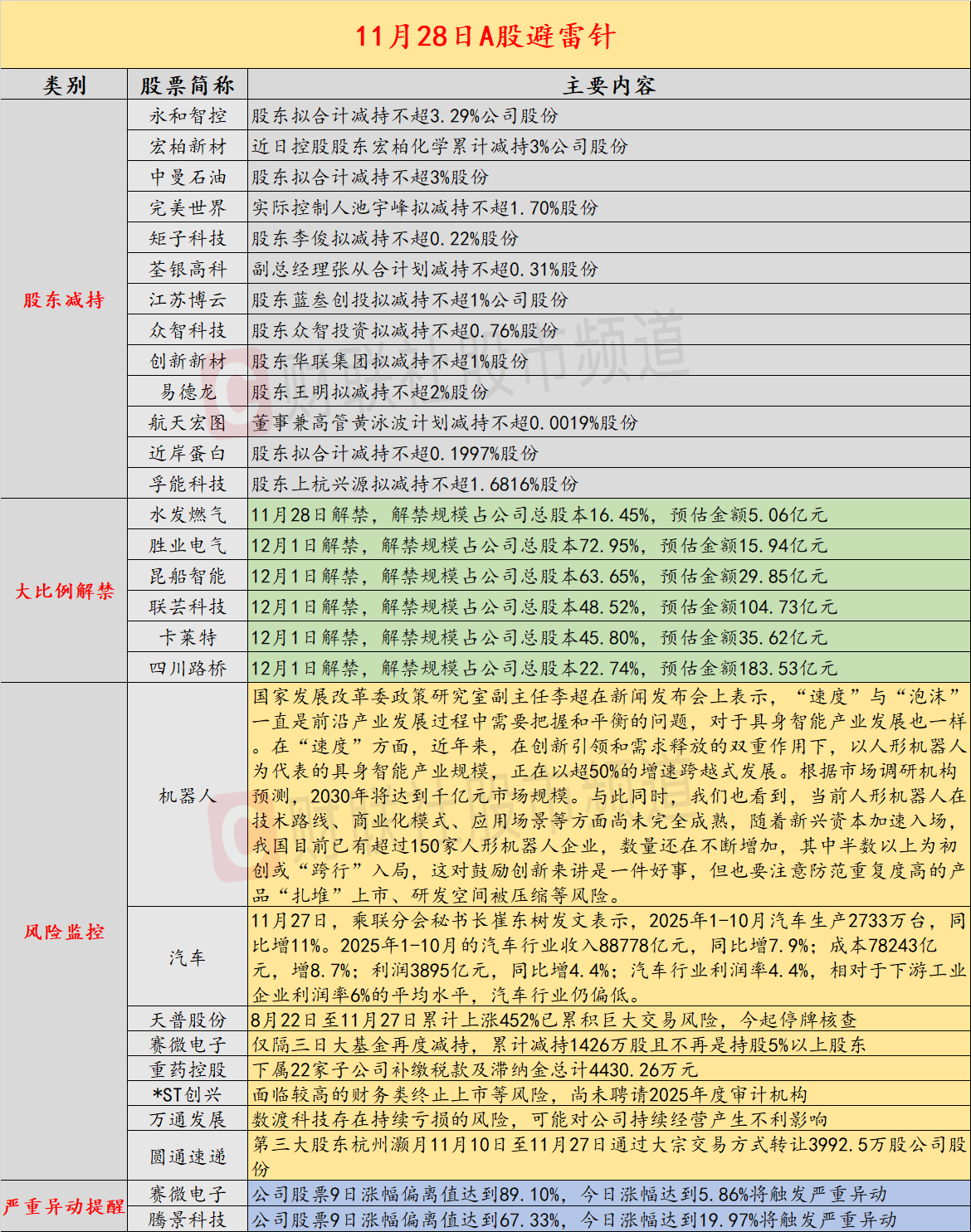Click text about 财务类终止上市等风险

529,1095
